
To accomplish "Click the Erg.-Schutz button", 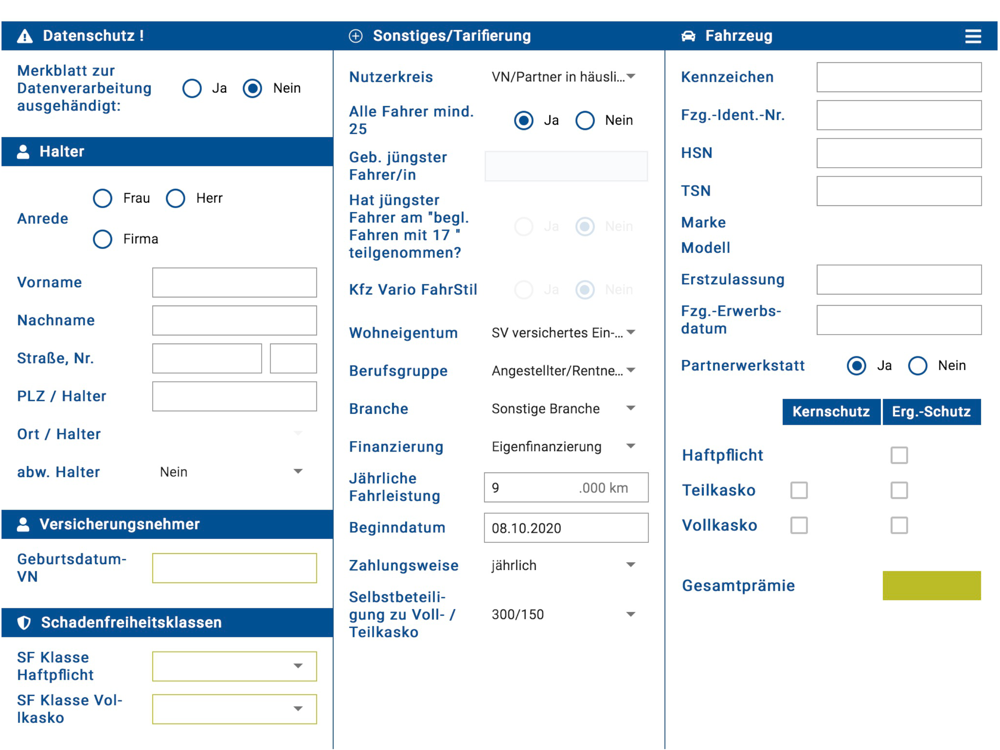I will [x=931, y=412].
